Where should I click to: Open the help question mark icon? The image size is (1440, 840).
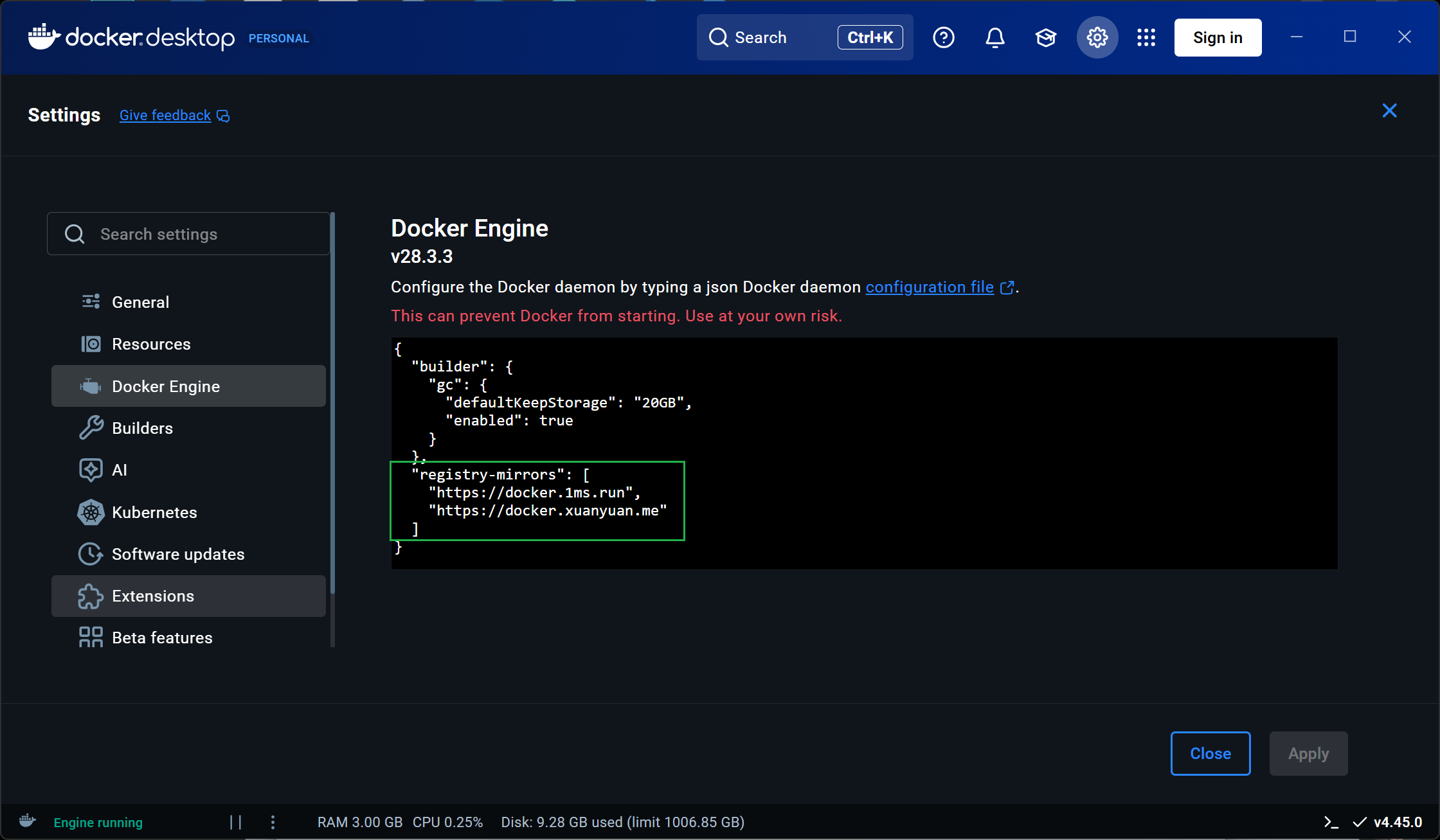943,38
